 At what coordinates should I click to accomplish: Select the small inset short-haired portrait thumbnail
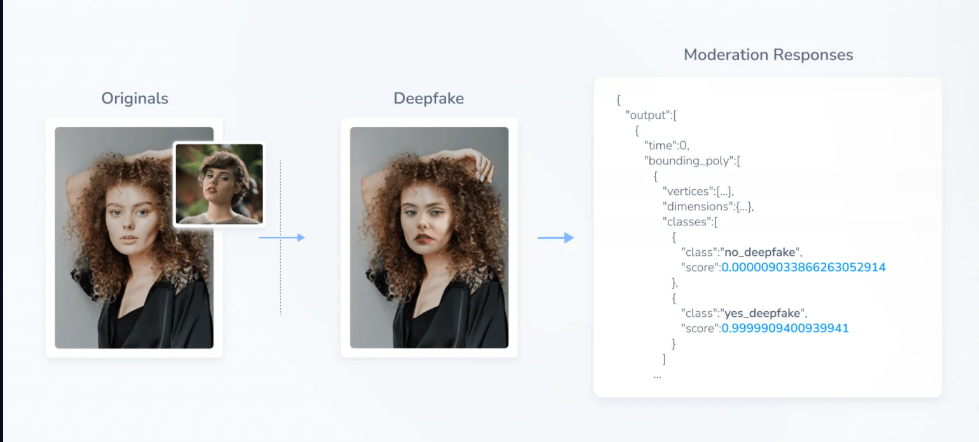[219, 184]
